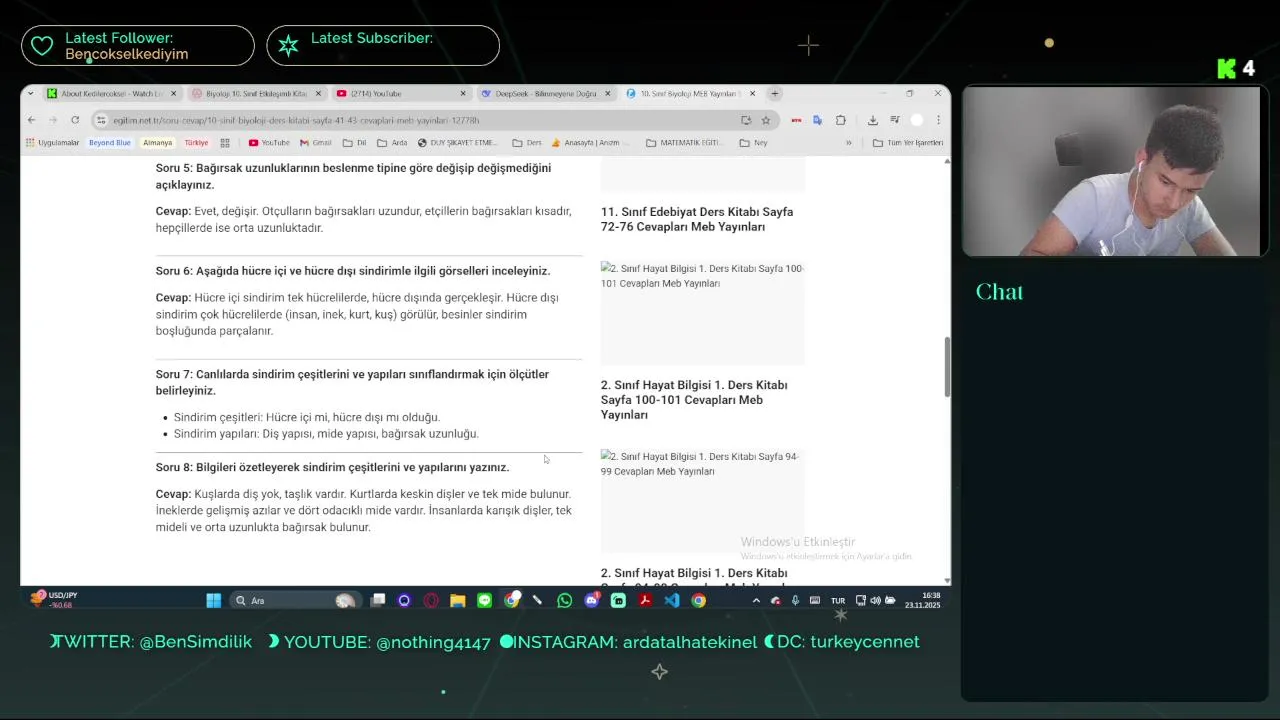Viewport: 1280px width, 720px height.
Task: Open the Google Translate extension icon
Action: tap(817, 120)
